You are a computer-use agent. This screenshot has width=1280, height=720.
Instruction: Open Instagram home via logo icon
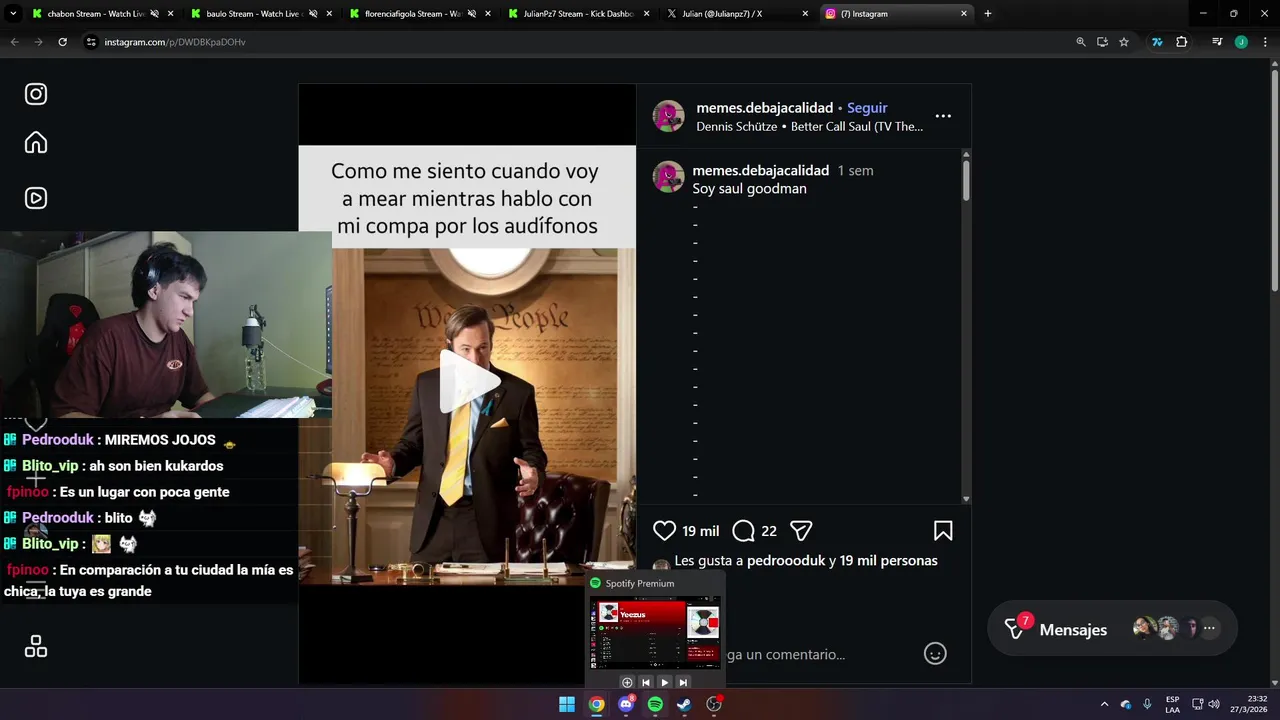pos(36,94)
